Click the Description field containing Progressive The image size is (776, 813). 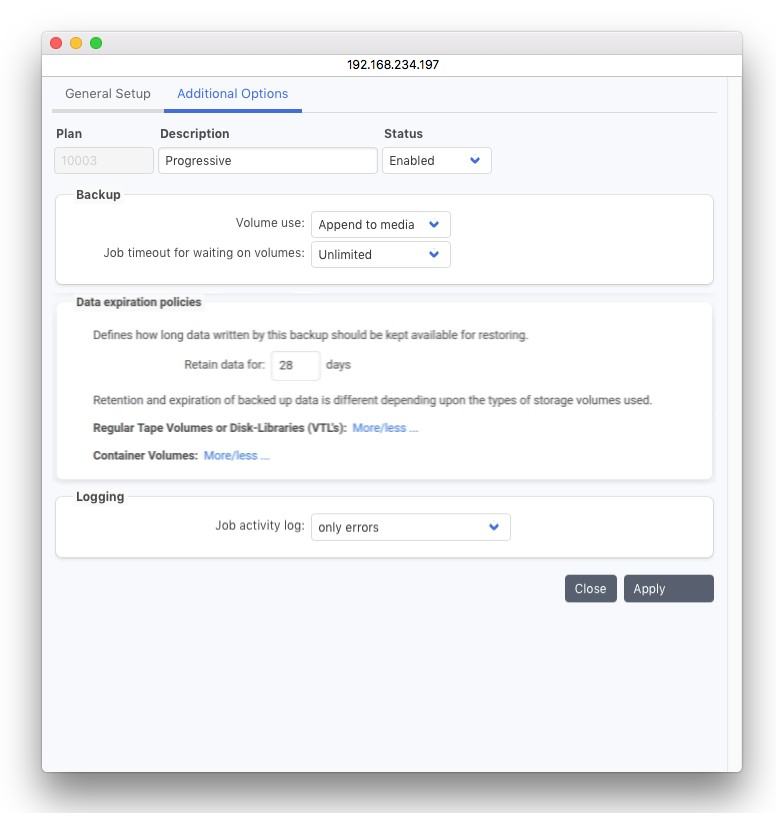tap(267, 161)
